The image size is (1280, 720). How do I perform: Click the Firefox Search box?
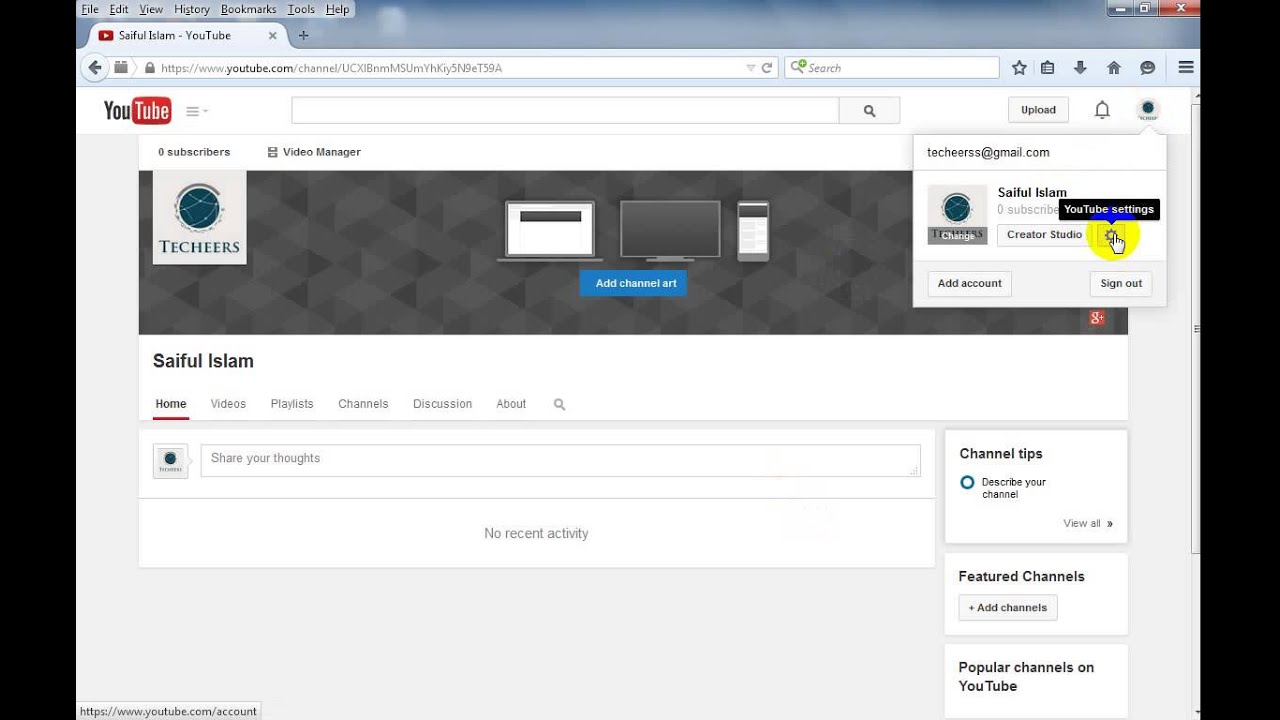(x=892, y=68)
